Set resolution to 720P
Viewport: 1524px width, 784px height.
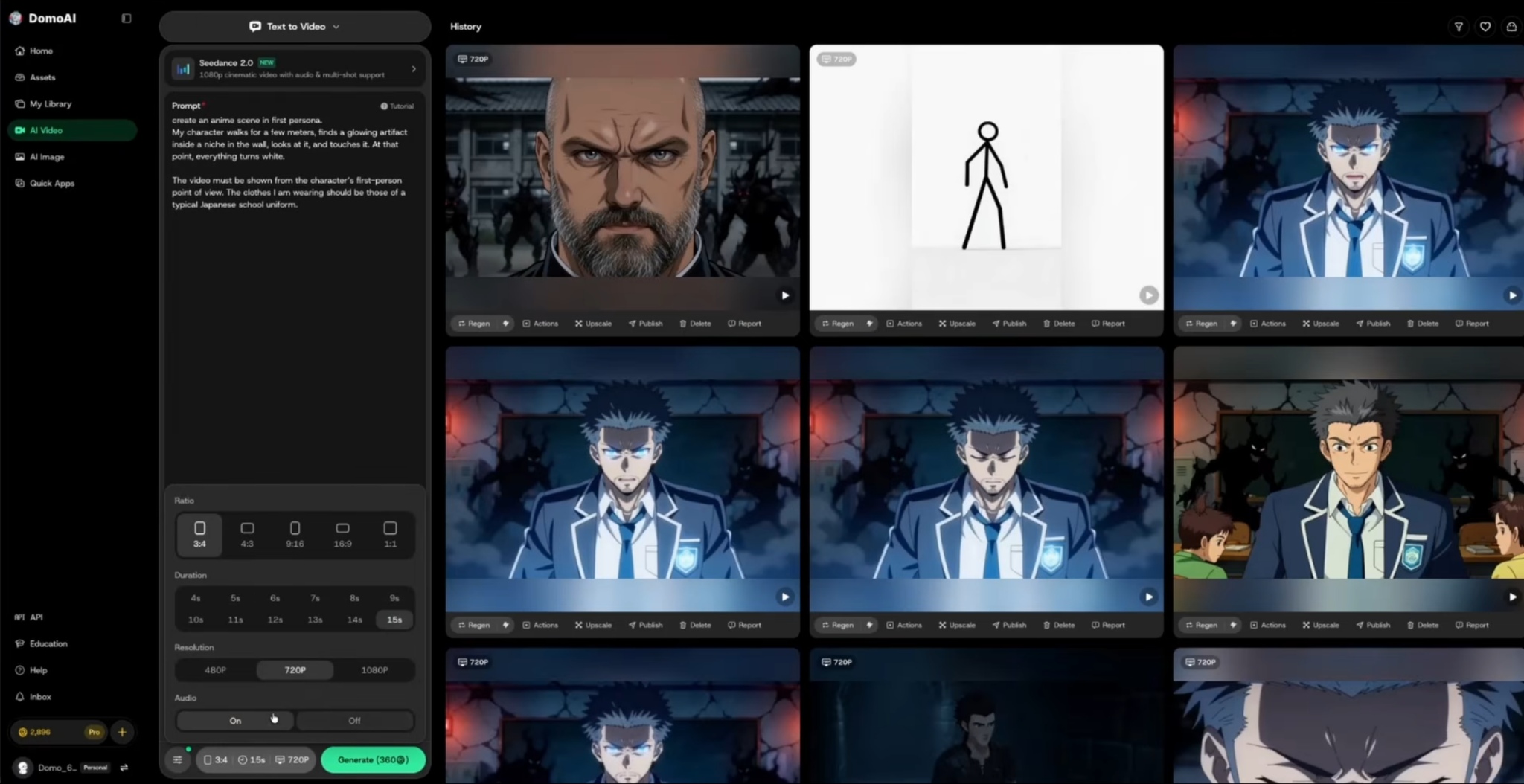click(x=295, y=670)
